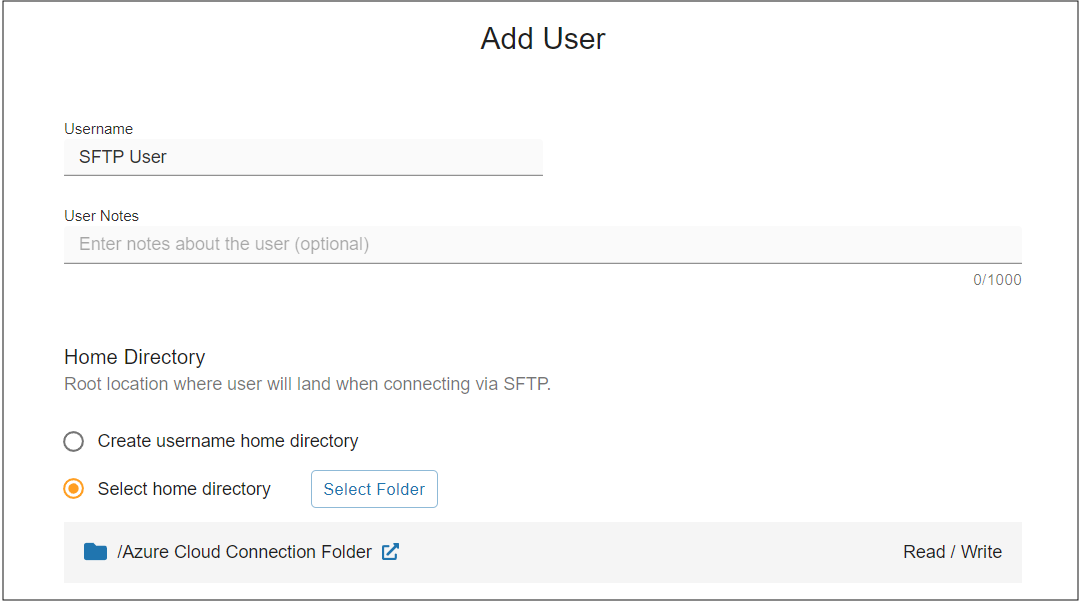Click the Username field label
This screenshot has width=1080, height=603.
(x=98, y=129)
